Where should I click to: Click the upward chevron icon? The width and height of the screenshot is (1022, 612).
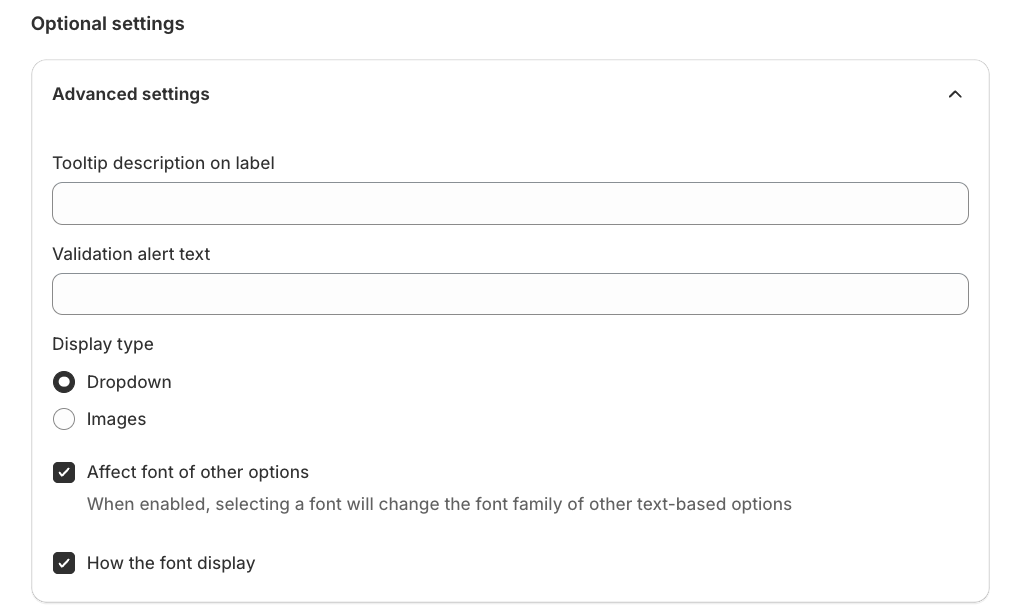[x=955, y=94]
